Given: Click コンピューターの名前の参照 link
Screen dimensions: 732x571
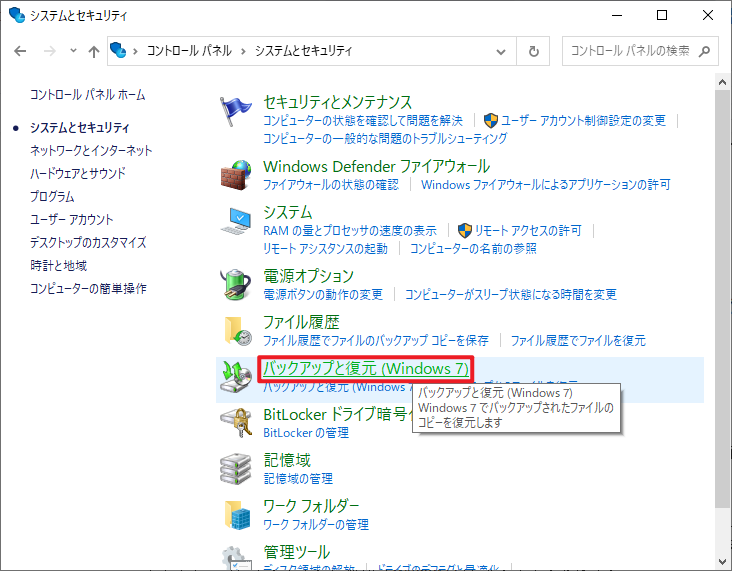Looking at the screenshot, I should click(x=473, y=249).
